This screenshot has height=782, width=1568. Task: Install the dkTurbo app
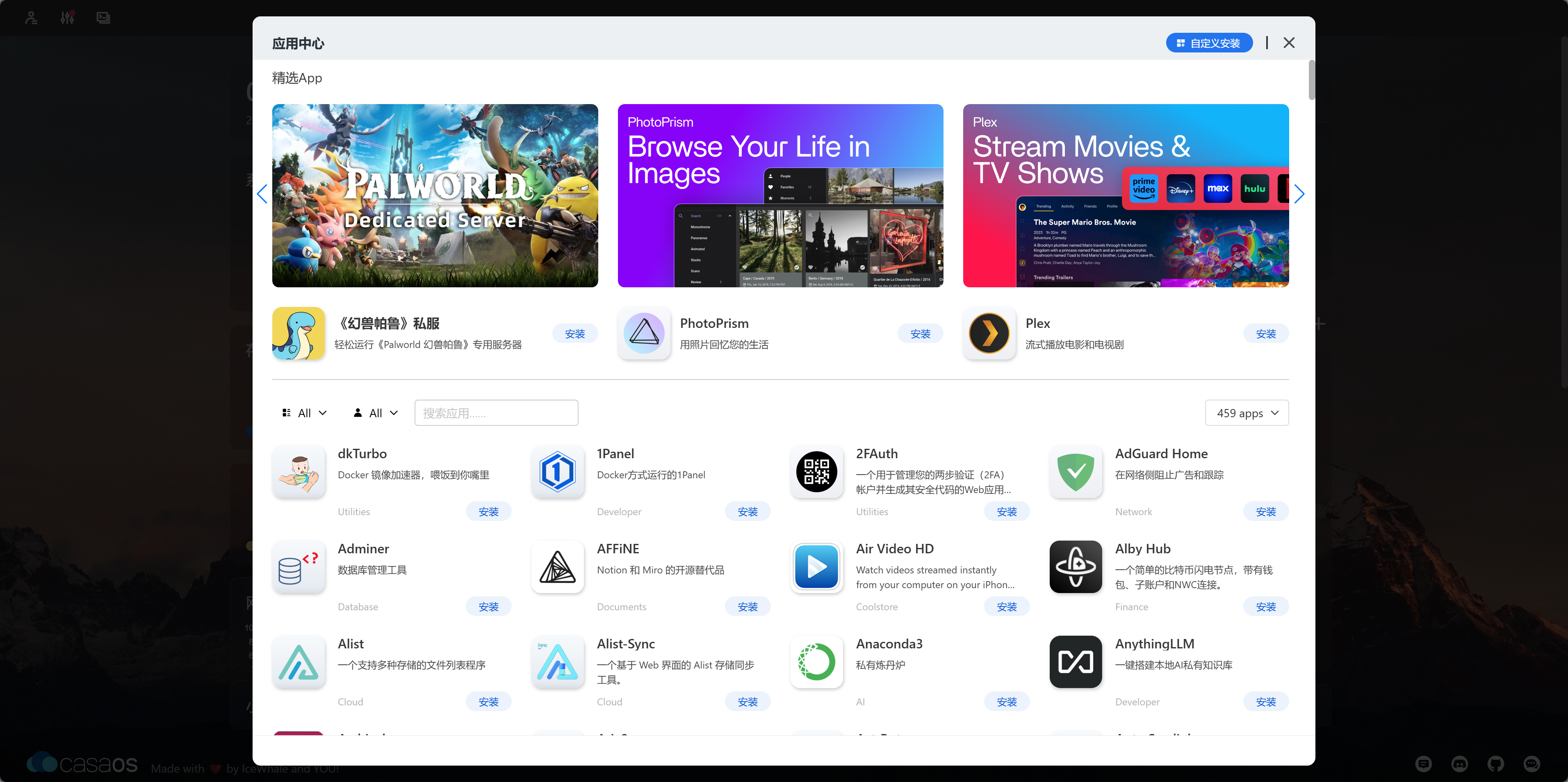pyautogui.click(x=488, y=512)
